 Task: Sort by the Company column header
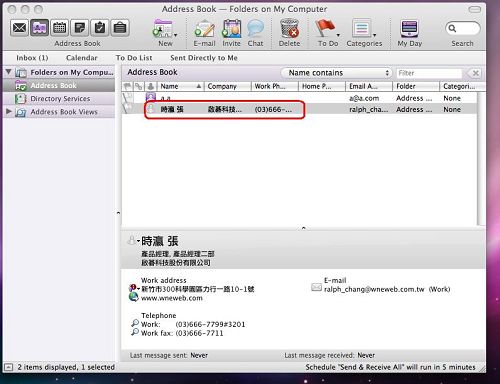tap(227, 86)
